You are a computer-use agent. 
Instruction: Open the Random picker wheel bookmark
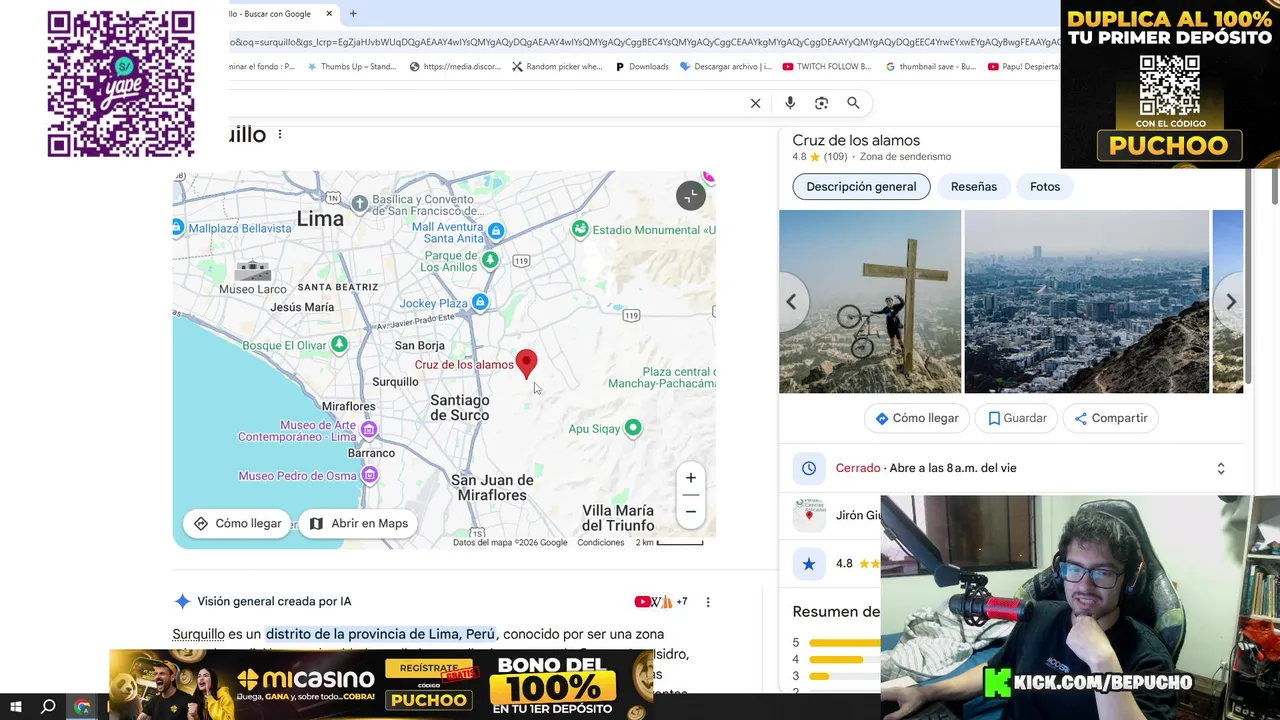point(557,67)
